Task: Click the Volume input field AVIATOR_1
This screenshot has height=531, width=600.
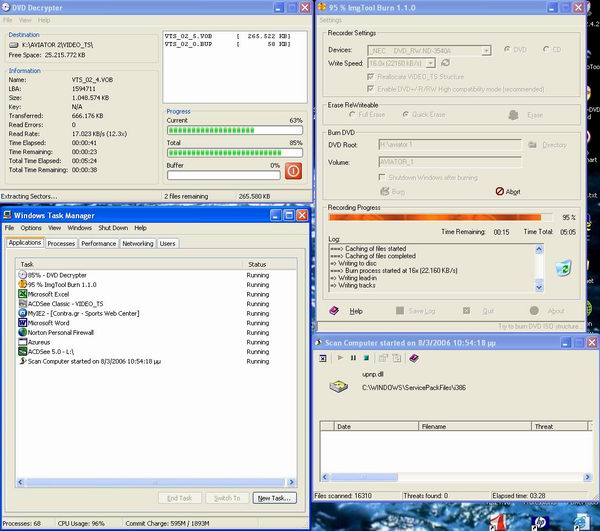Action: coord(450,162)
